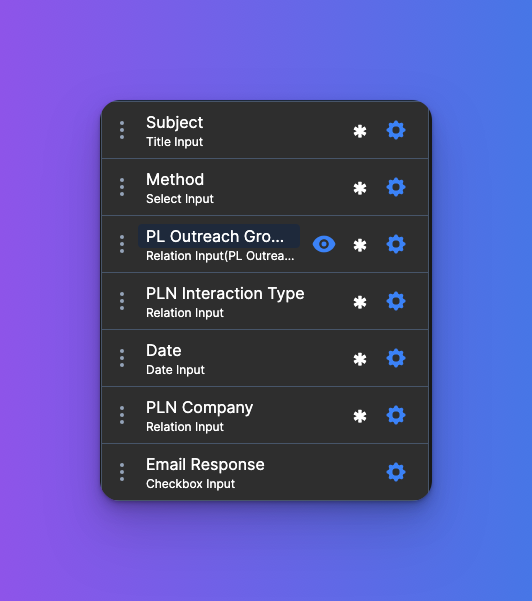Open settings gear for PLN Company
The height and width of the screenshot is (601, 532).
pos(396,415)
